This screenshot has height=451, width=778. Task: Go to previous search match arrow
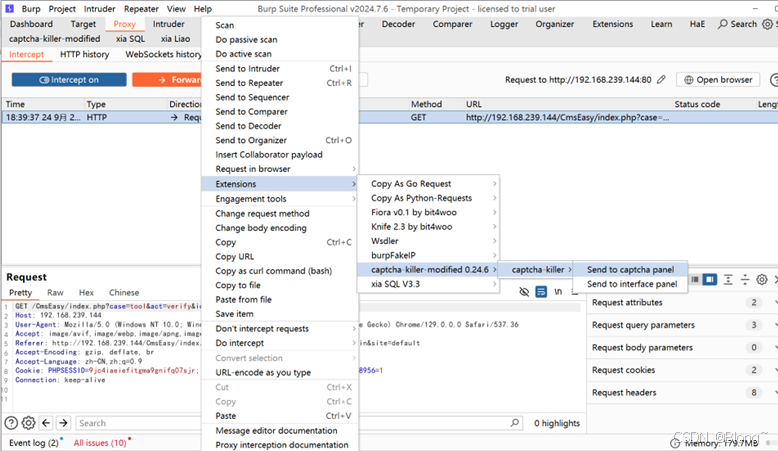click(46, 423)
